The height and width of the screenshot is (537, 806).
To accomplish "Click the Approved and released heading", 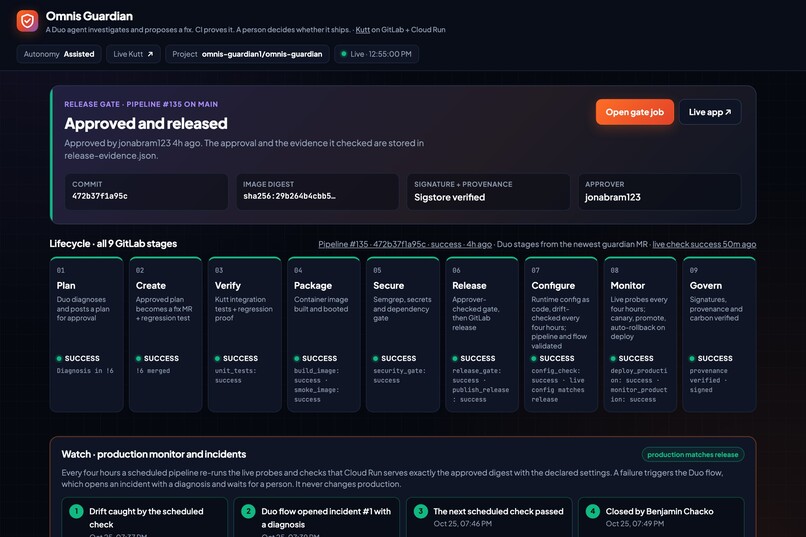I will coord(145,123).
